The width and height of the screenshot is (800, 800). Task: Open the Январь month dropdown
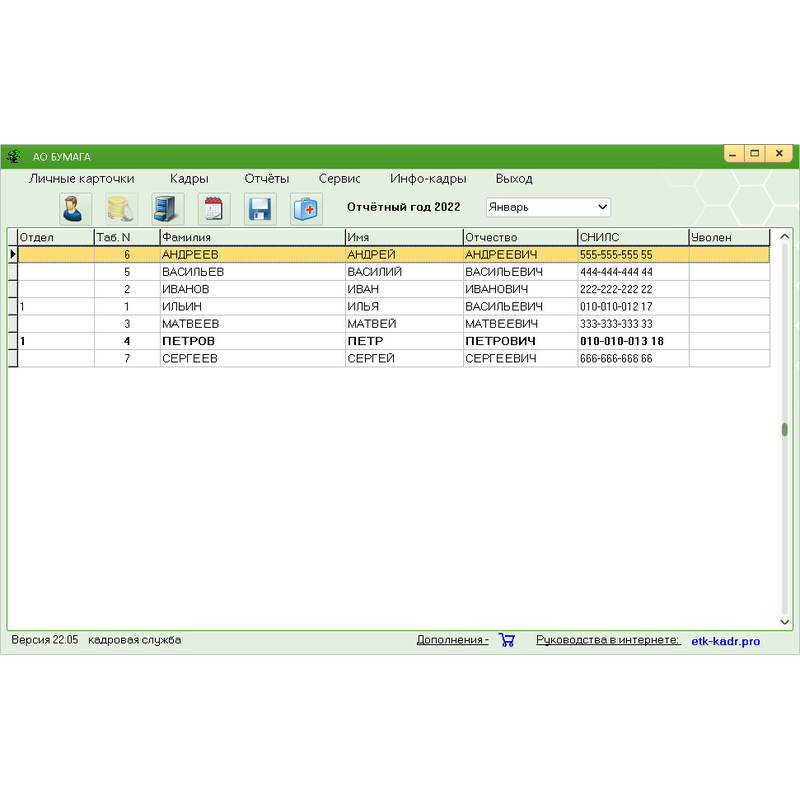point(548,207)
